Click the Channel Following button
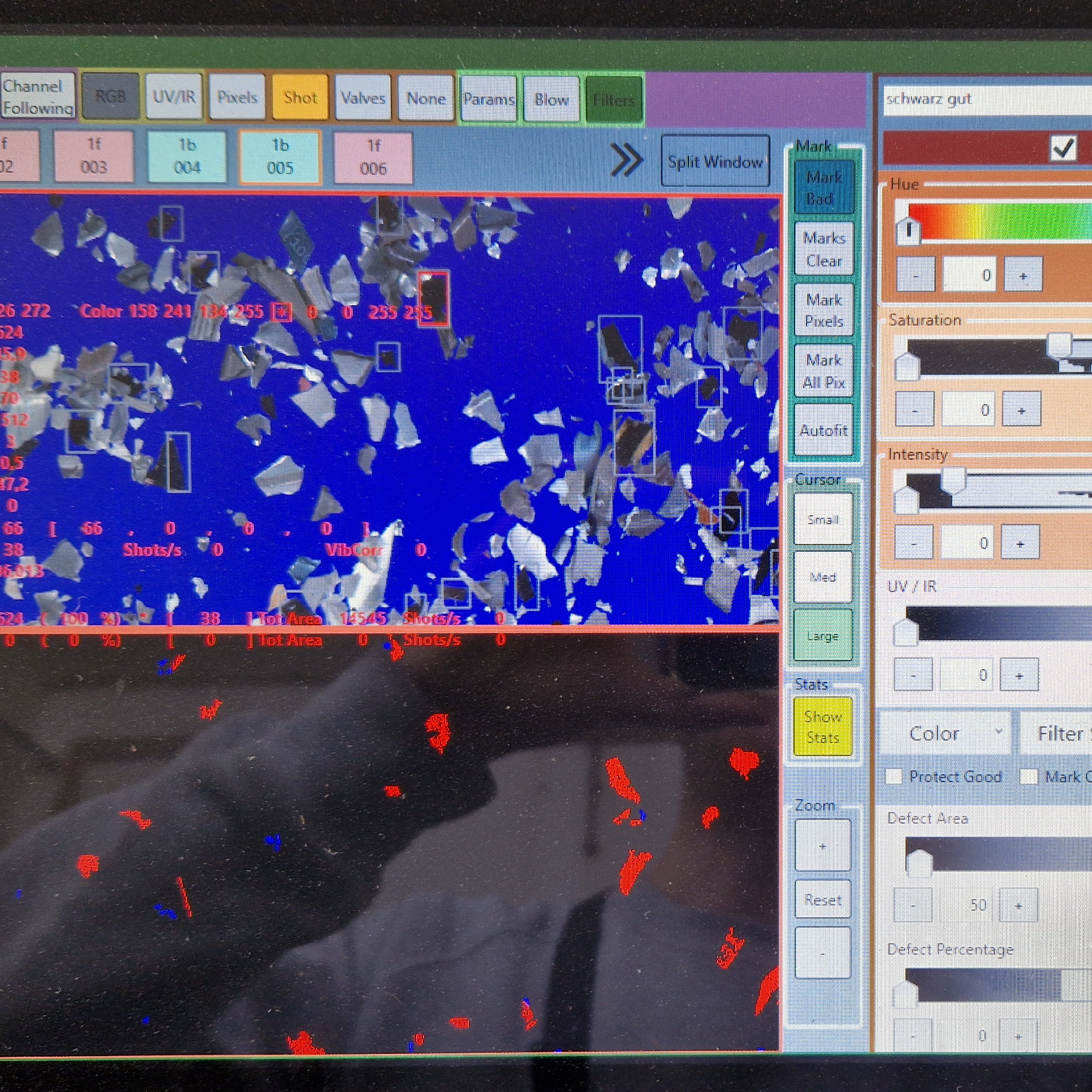 38,96
